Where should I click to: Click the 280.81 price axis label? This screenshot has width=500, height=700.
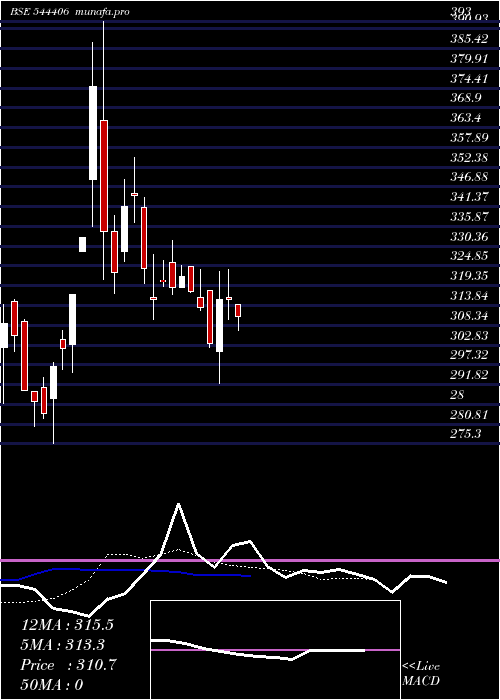pyautogui.click(x=469, y=415)
